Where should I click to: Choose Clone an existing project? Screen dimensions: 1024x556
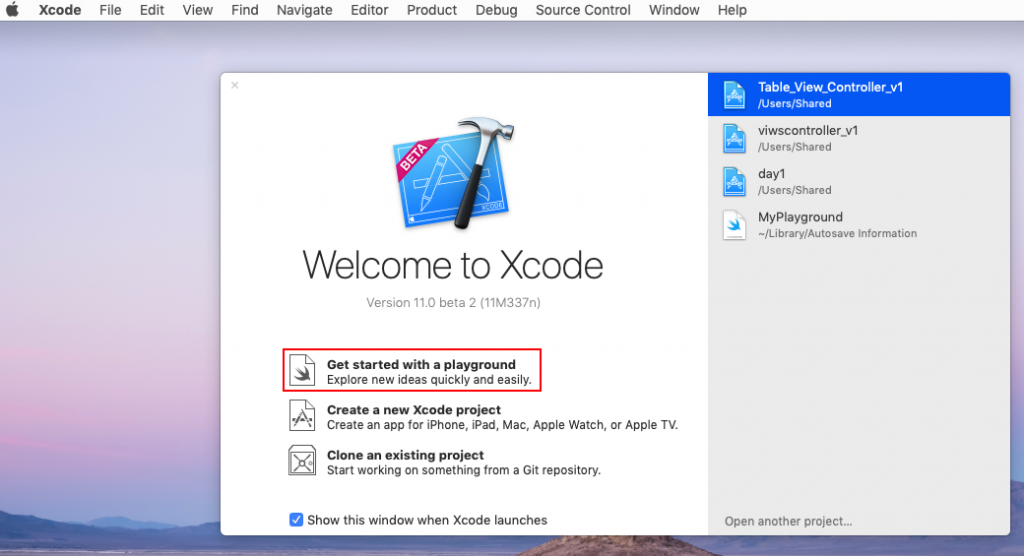point(444,462)
